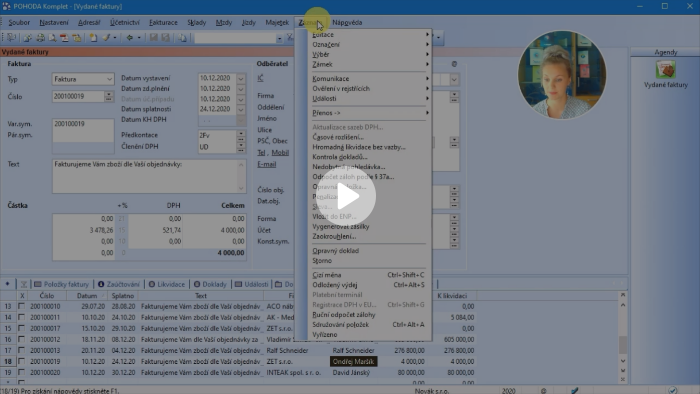
Task: Open print preview magnifier icon
Action: (x=52, y=38)
